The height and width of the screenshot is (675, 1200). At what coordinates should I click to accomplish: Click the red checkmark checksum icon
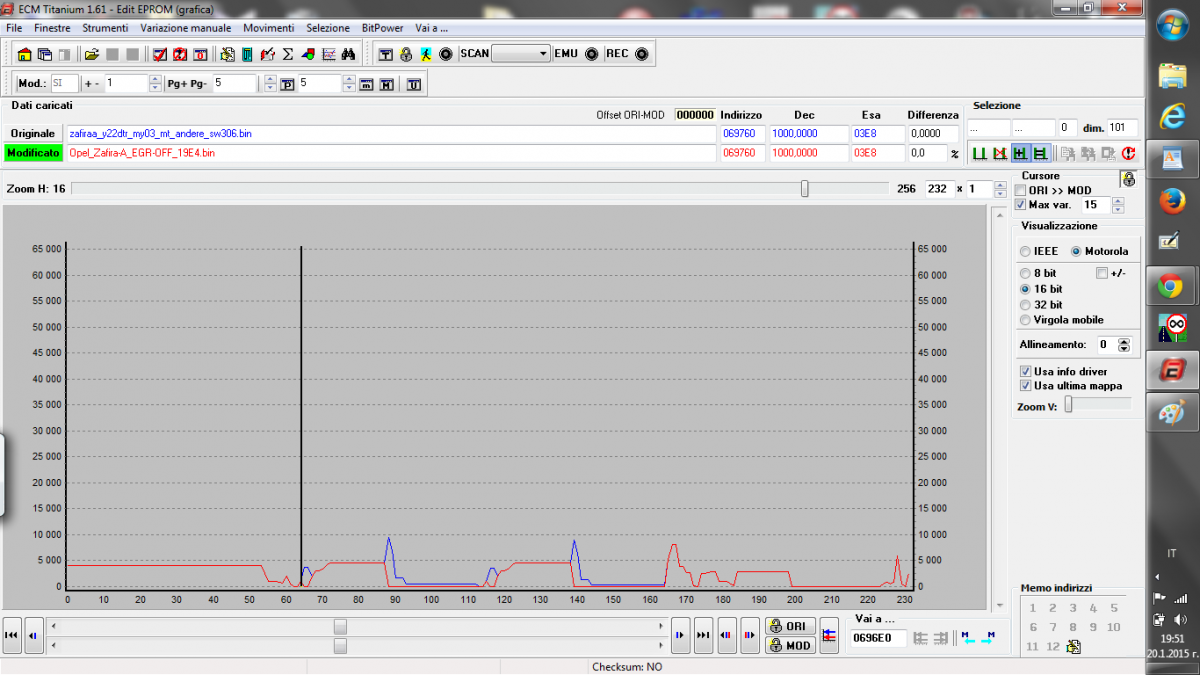pos(160,54)
